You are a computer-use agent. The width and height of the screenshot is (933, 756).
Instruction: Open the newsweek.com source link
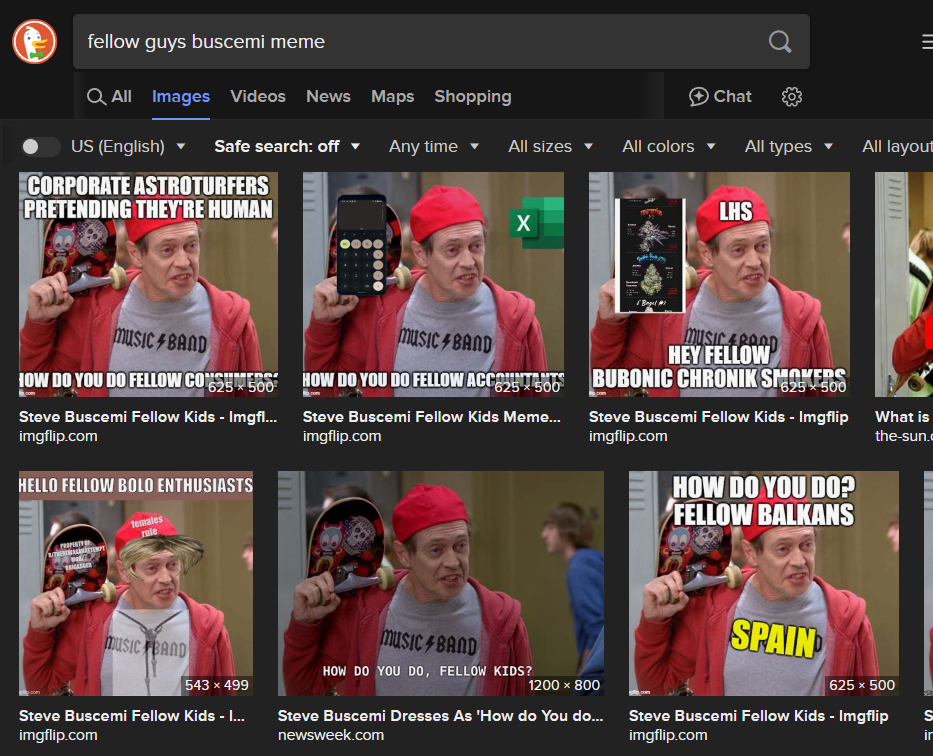[x=330, y=735]
